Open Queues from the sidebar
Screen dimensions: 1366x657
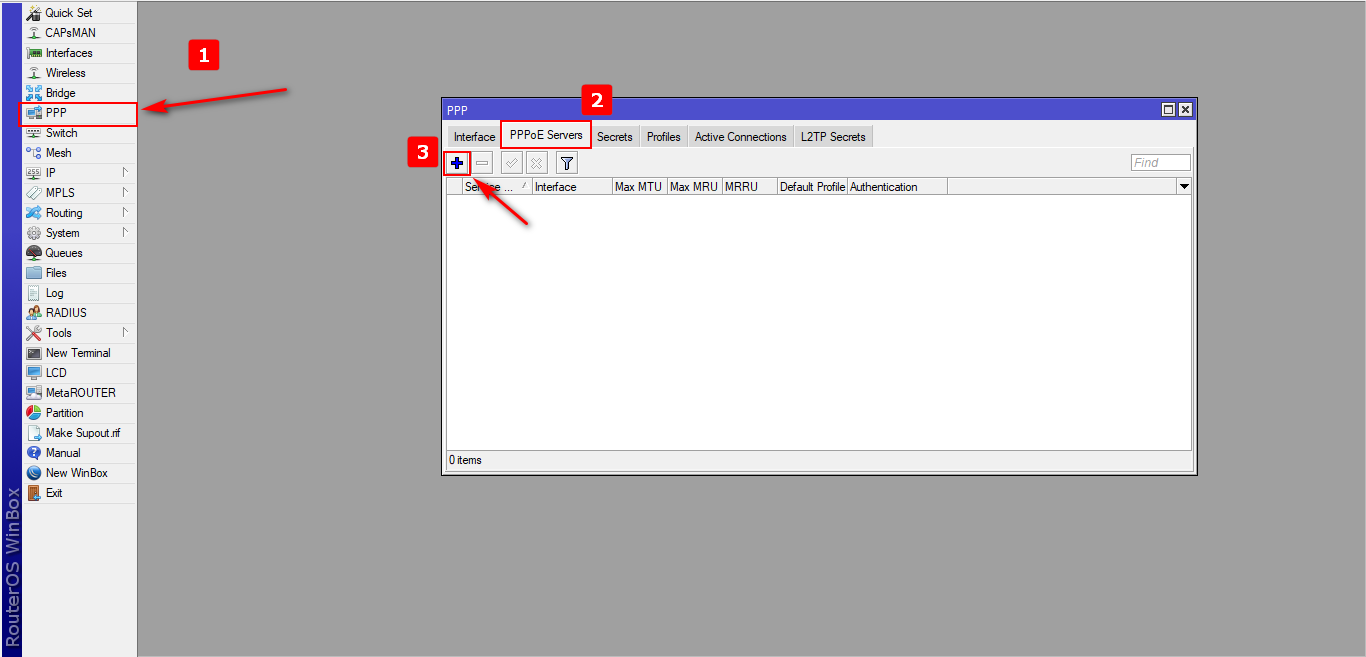pyautogui.click(x=64, y=253)
